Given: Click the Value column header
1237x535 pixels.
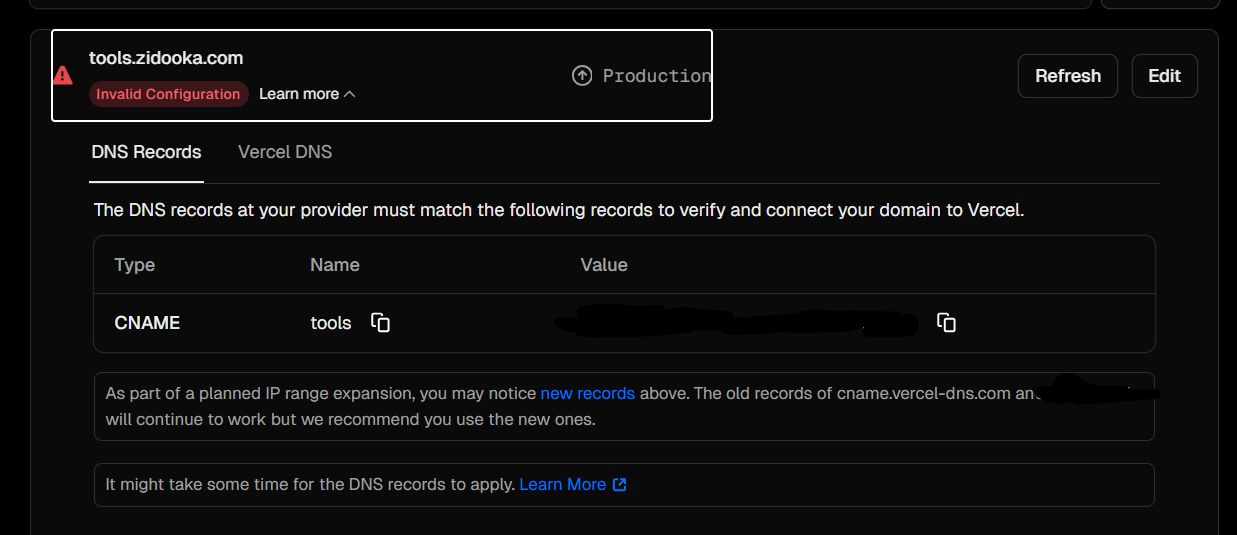Looking at the screenshot, I should 604,265.
